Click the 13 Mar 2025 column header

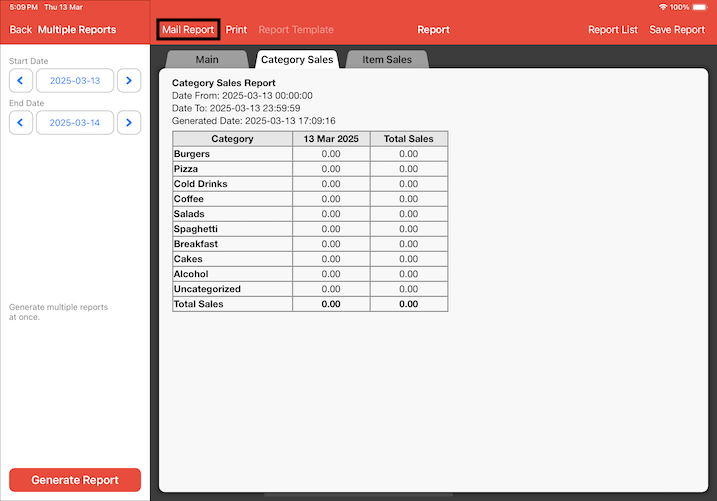tap(331, 139)
